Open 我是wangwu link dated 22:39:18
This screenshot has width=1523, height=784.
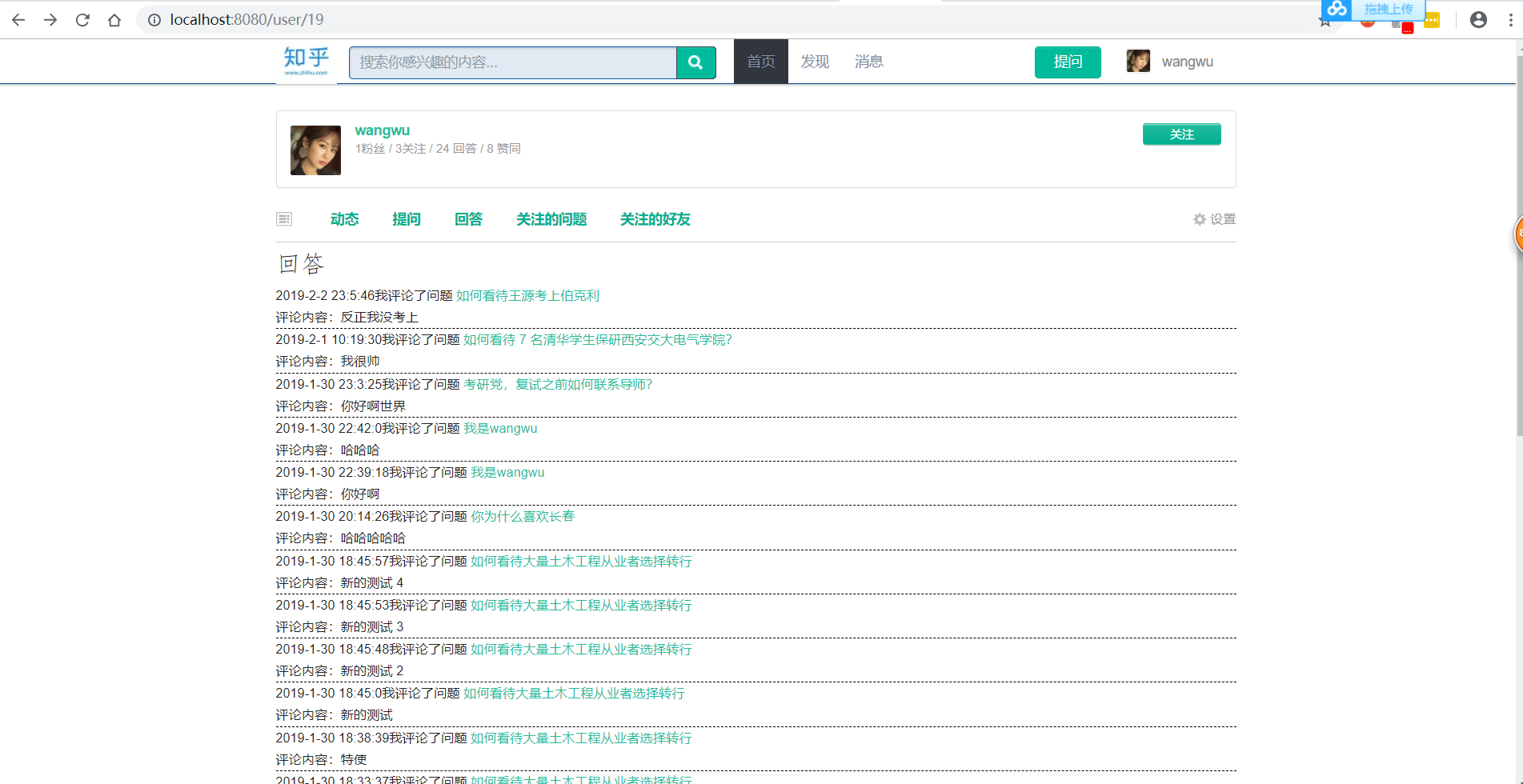click(507, 473)
